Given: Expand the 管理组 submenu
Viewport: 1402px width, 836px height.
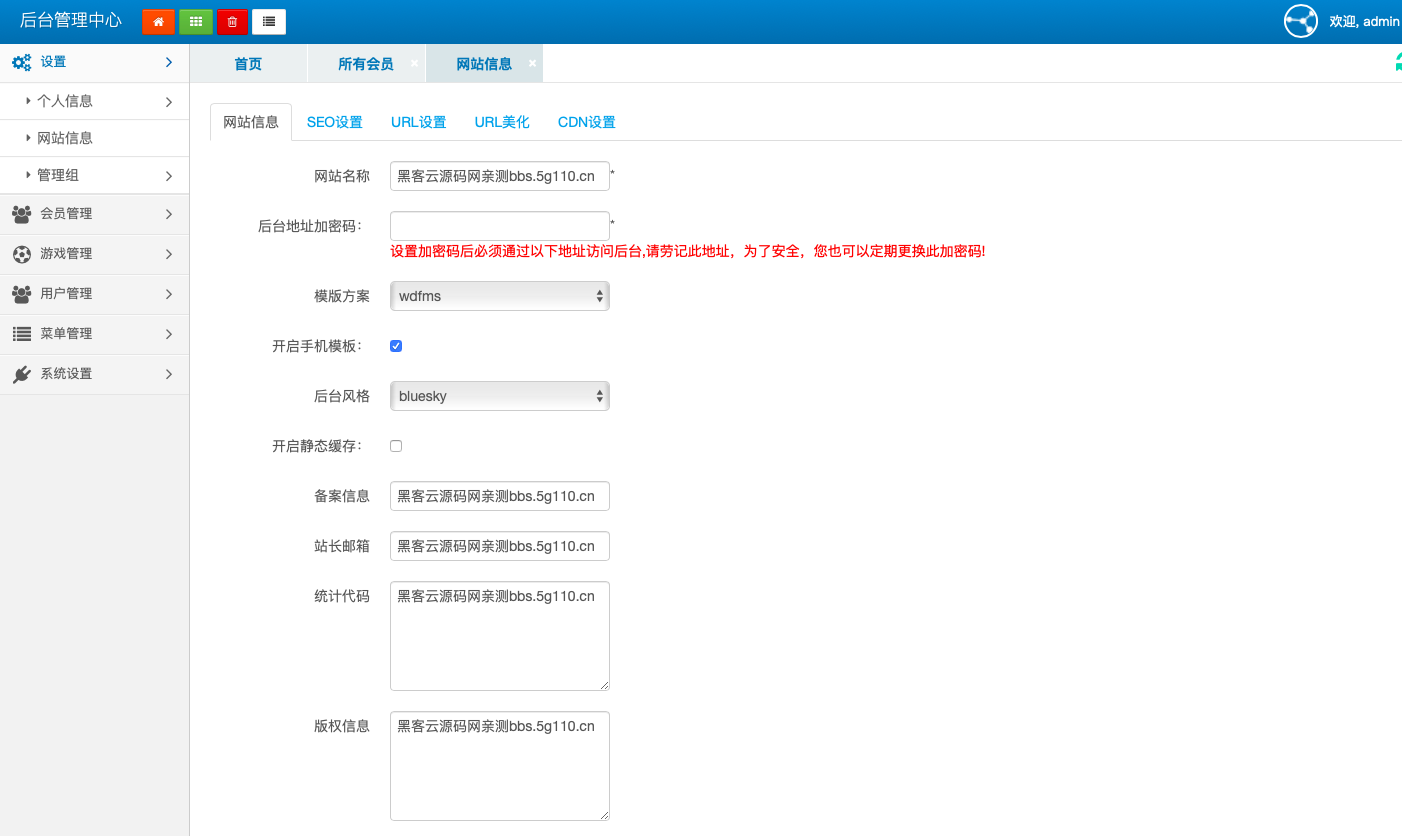Looking at the screenshot, I should (94, 175).
